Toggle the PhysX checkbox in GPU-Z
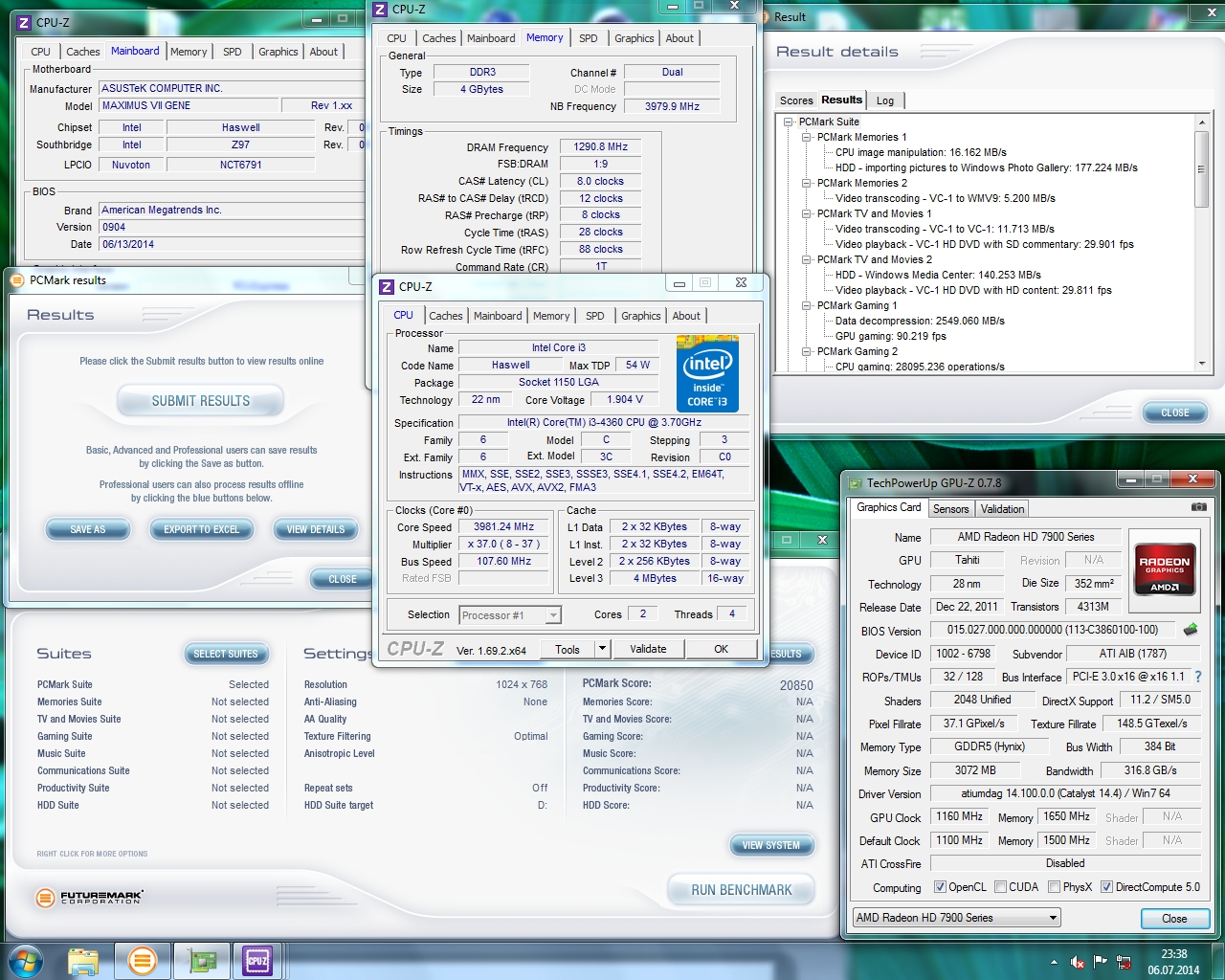Viewport: 1225px width, 980px height. 1054,887
